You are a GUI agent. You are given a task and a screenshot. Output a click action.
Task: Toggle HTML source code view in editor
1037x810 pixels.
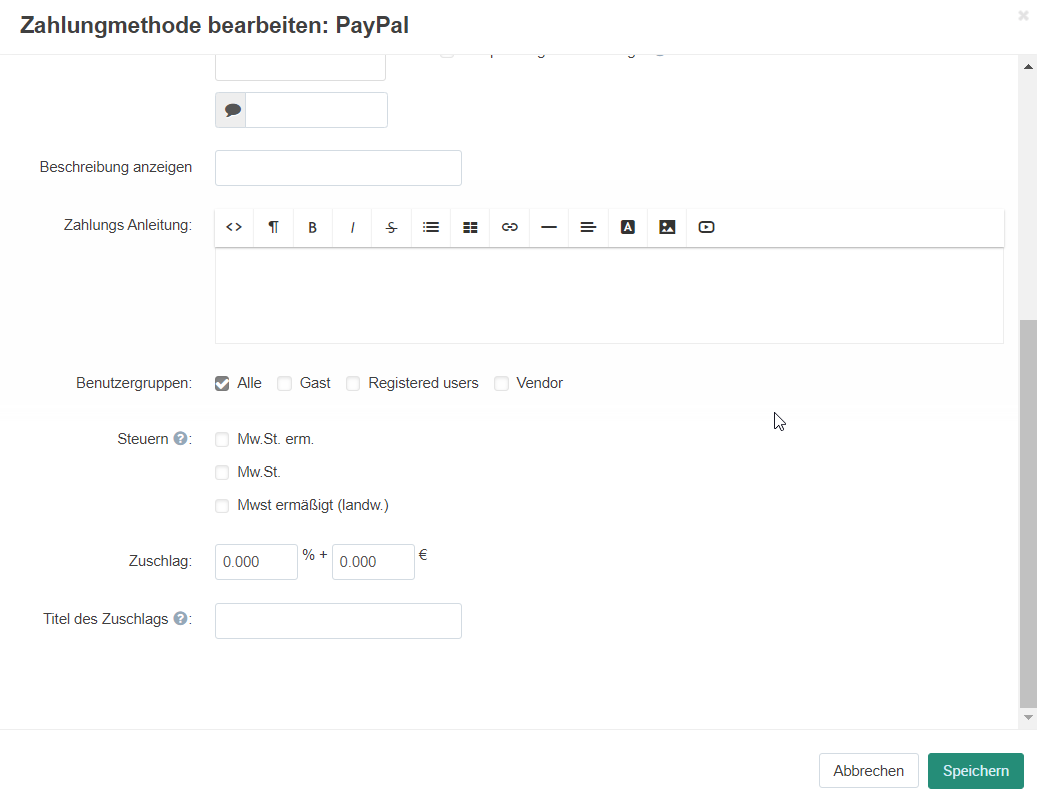coord(234,227)
